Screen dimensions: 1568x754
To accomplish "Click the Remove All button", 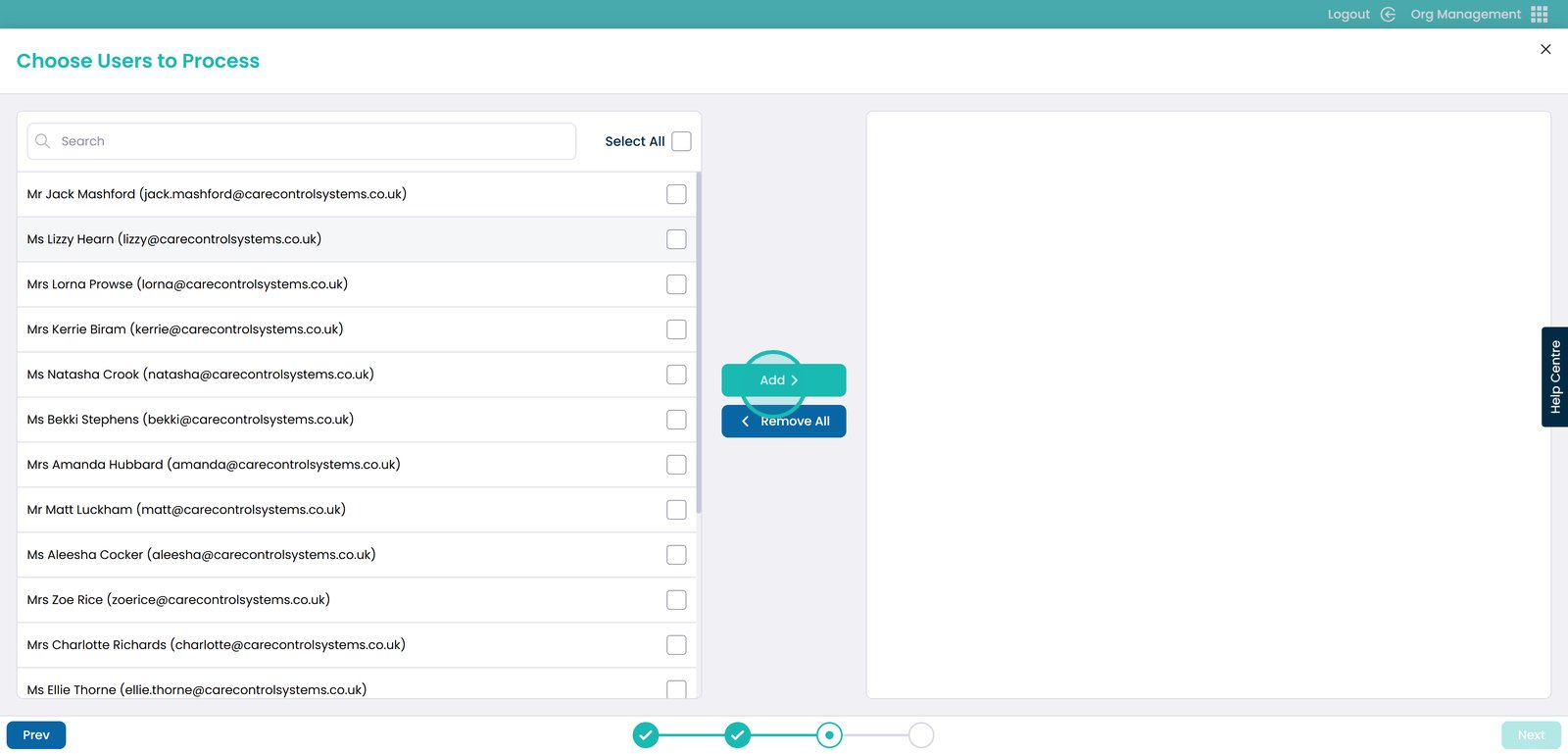I will click(x=784, y=422).
